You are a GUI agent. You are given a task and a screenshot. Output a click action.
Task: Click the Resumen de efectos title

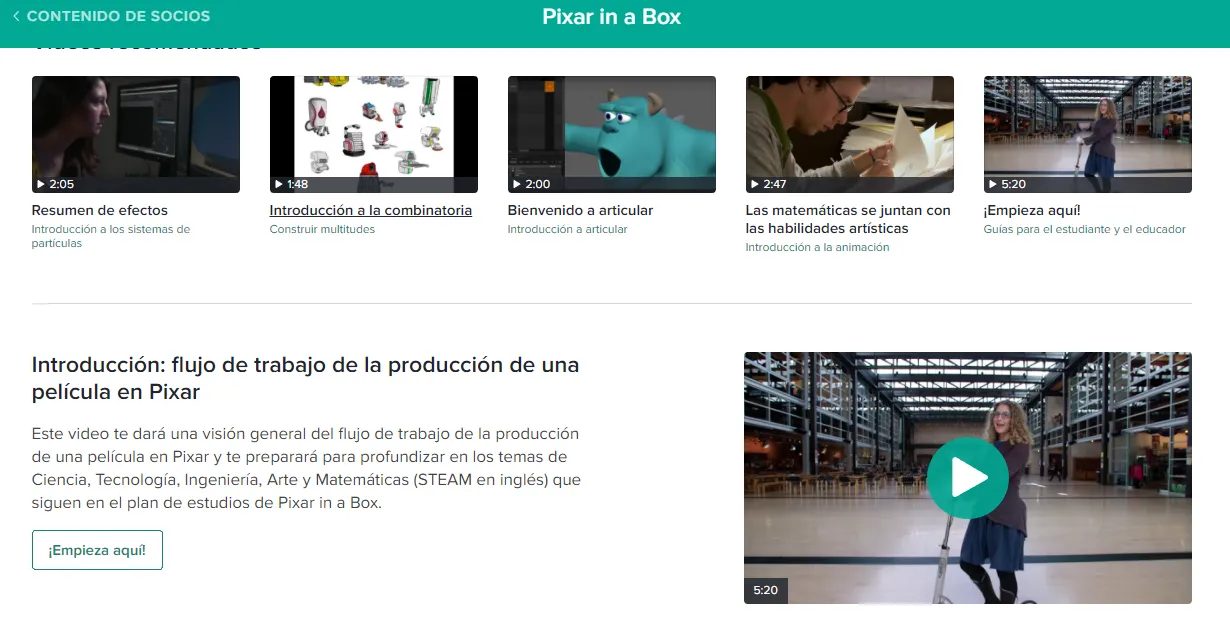(100, 210)
